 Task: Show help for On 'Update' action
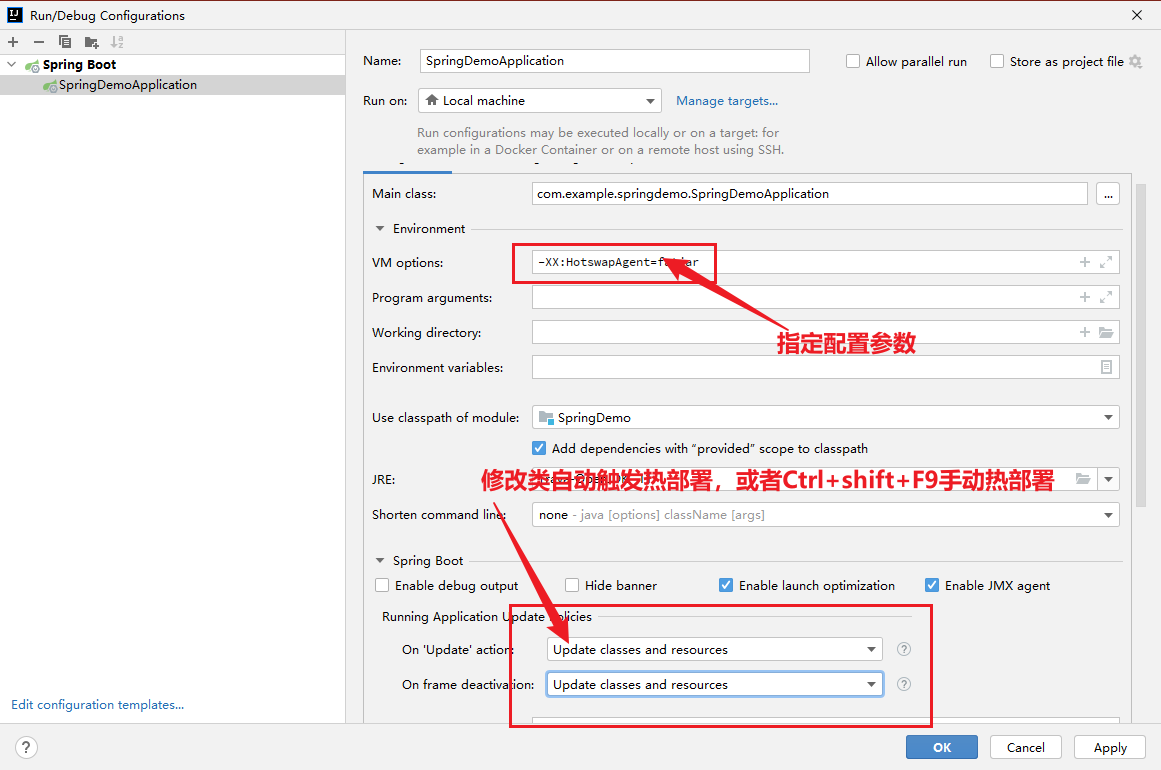point(903,649)
